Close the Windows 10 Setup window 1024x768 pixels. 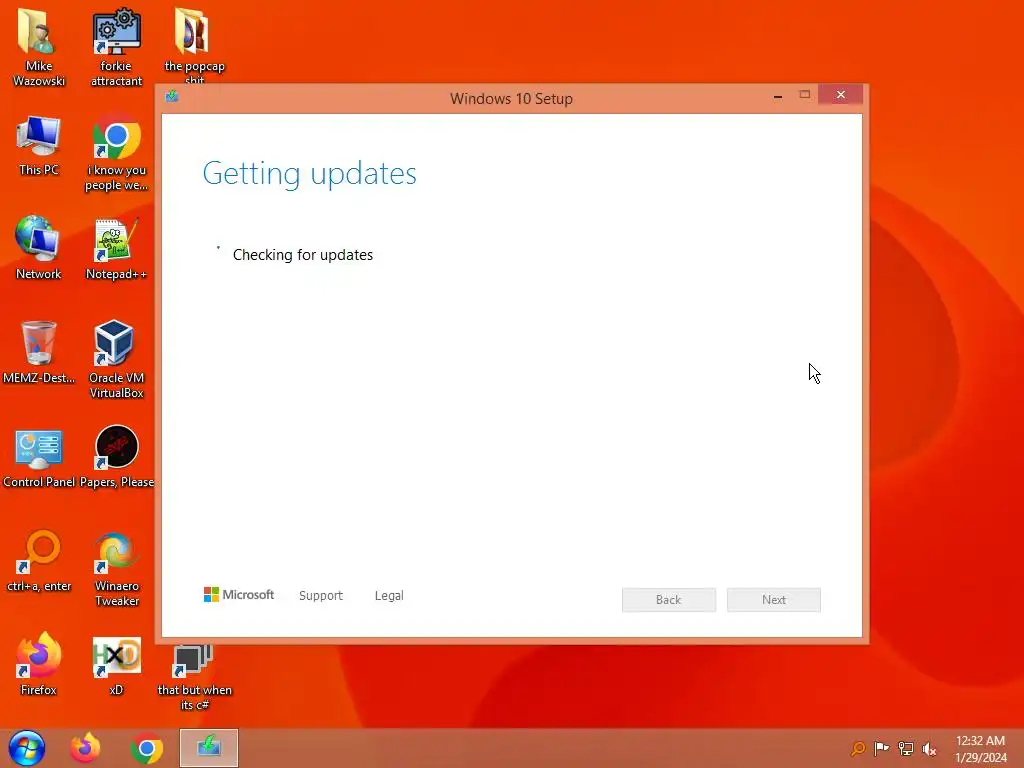coord(840,95)
